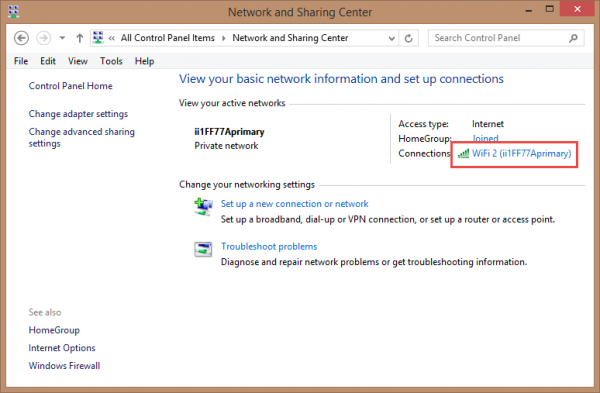
Task: Click the Control Panel icon in address bar
Action: click(x=98, y=38)
